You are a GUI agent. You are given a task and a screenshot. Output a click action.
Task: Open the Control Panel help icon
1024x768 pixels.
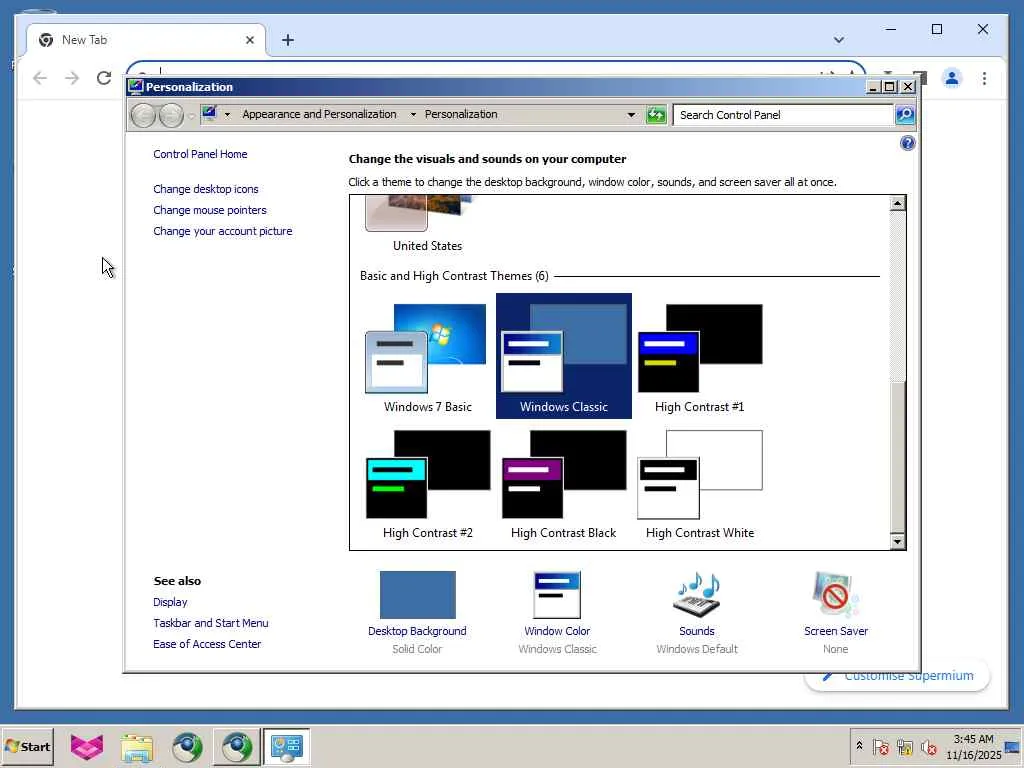coord(907,143)
